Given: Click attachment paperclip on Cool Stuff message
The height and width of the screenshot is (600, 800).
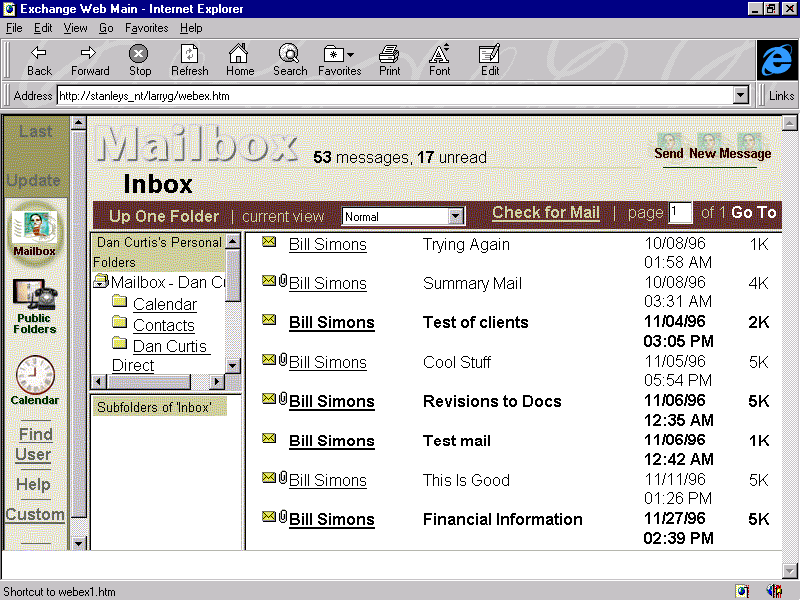Looking at the screenshot, I should pyautogui.click(x=283, y=360).
